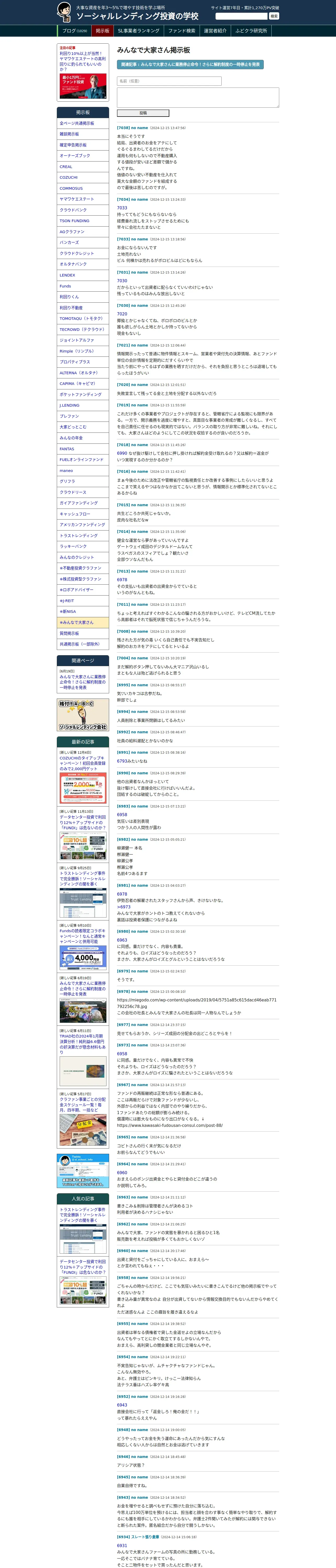Viewport: 336px width, 1568px height.
Task: Open the ソーシャルレンディング投資の学校 site title
Action: [137, 16]
